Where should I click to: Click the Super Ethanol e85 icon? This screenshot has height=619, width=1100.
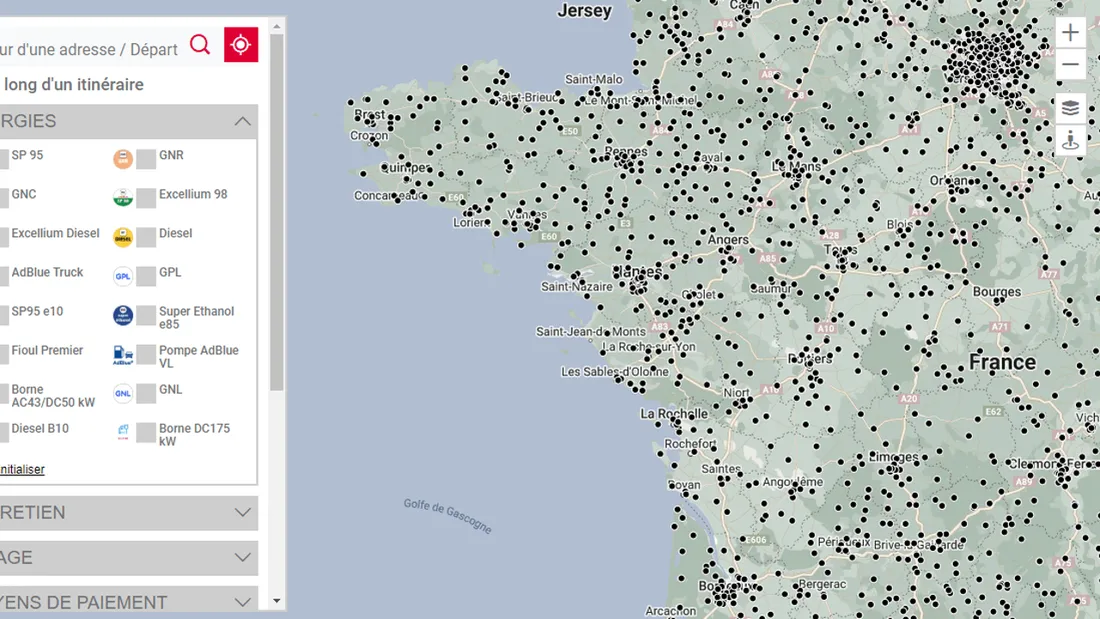pos(123,316)
